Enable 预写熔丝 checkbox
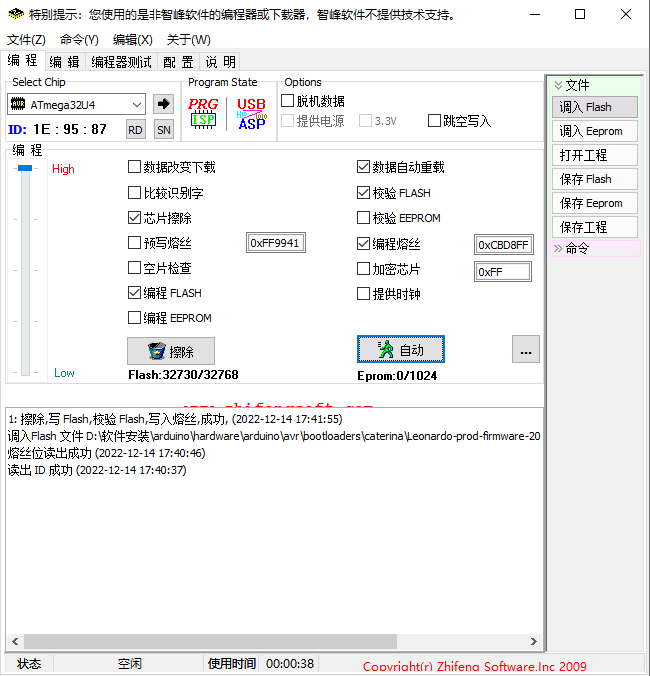The width and height of the screenshot is (650, 676). (134, 243)
